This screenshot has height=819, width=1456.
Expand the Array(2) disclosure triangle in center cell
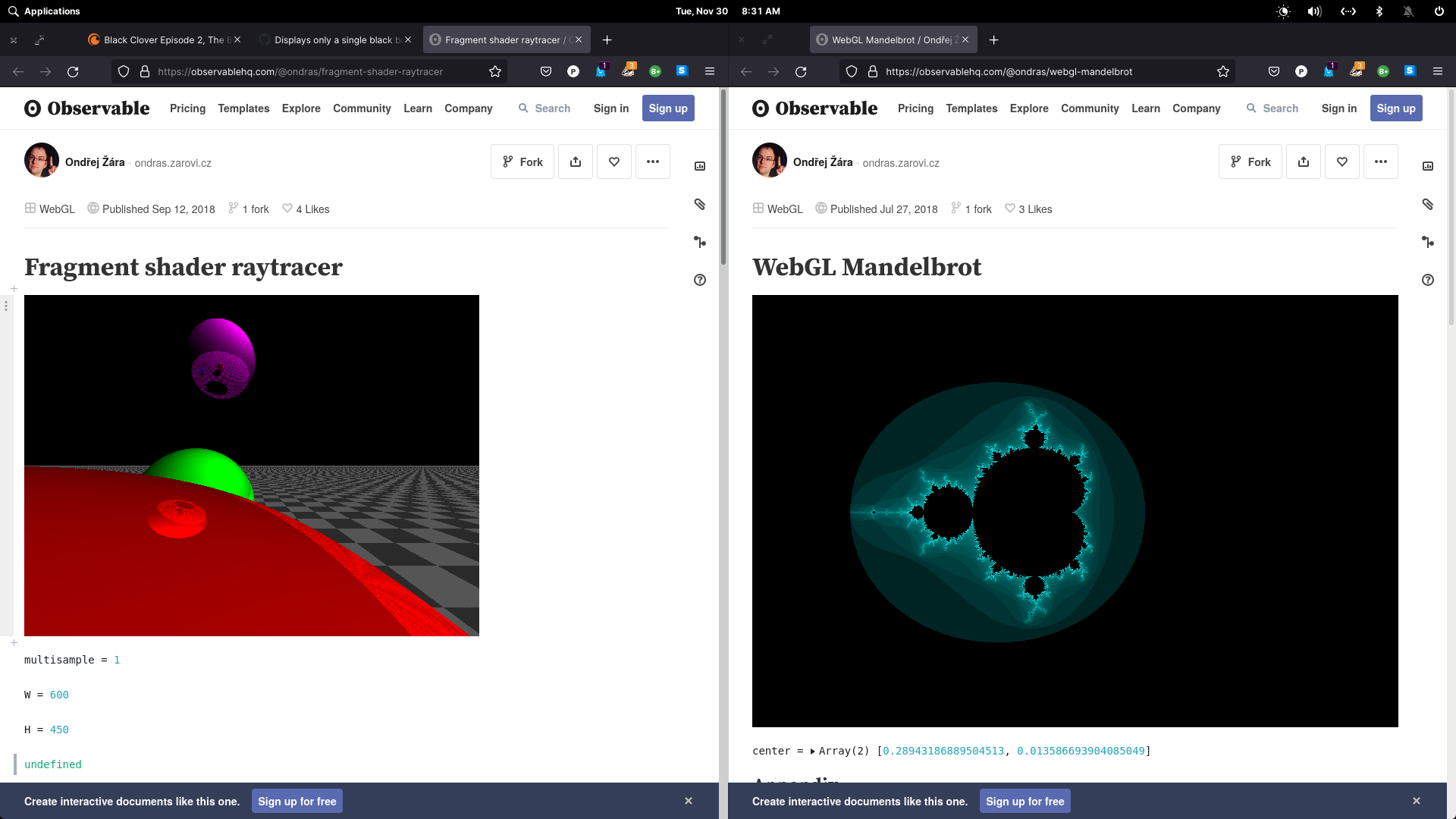[812, 751]
